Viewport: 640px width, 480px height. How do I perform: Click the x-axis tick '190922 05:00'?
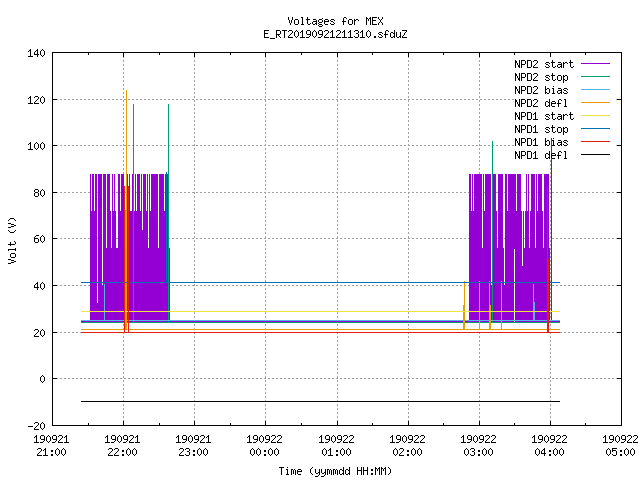620,446
